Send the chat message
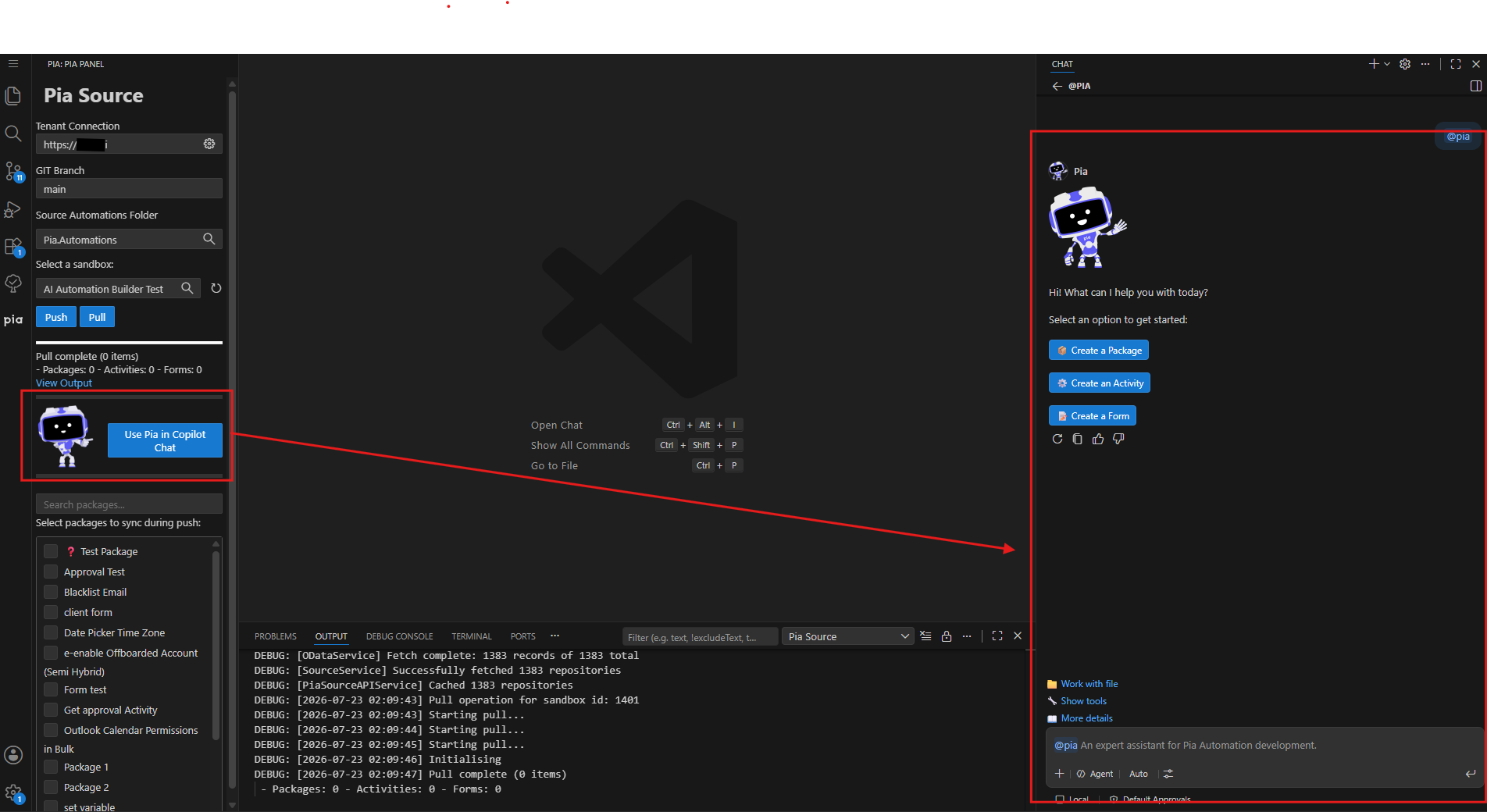Screen dimensions: 1487x812 [1471, 774]
